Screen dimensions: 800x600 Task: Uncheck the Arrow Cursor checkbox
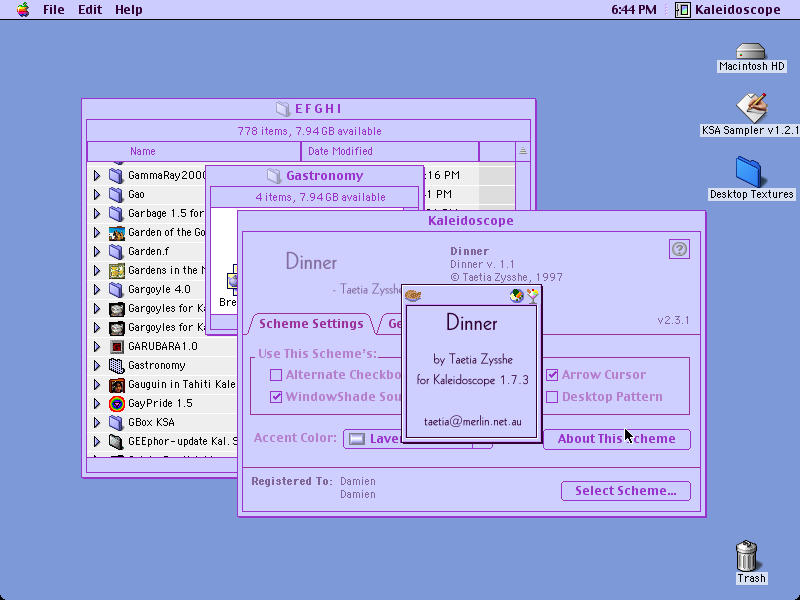point(552,375)
